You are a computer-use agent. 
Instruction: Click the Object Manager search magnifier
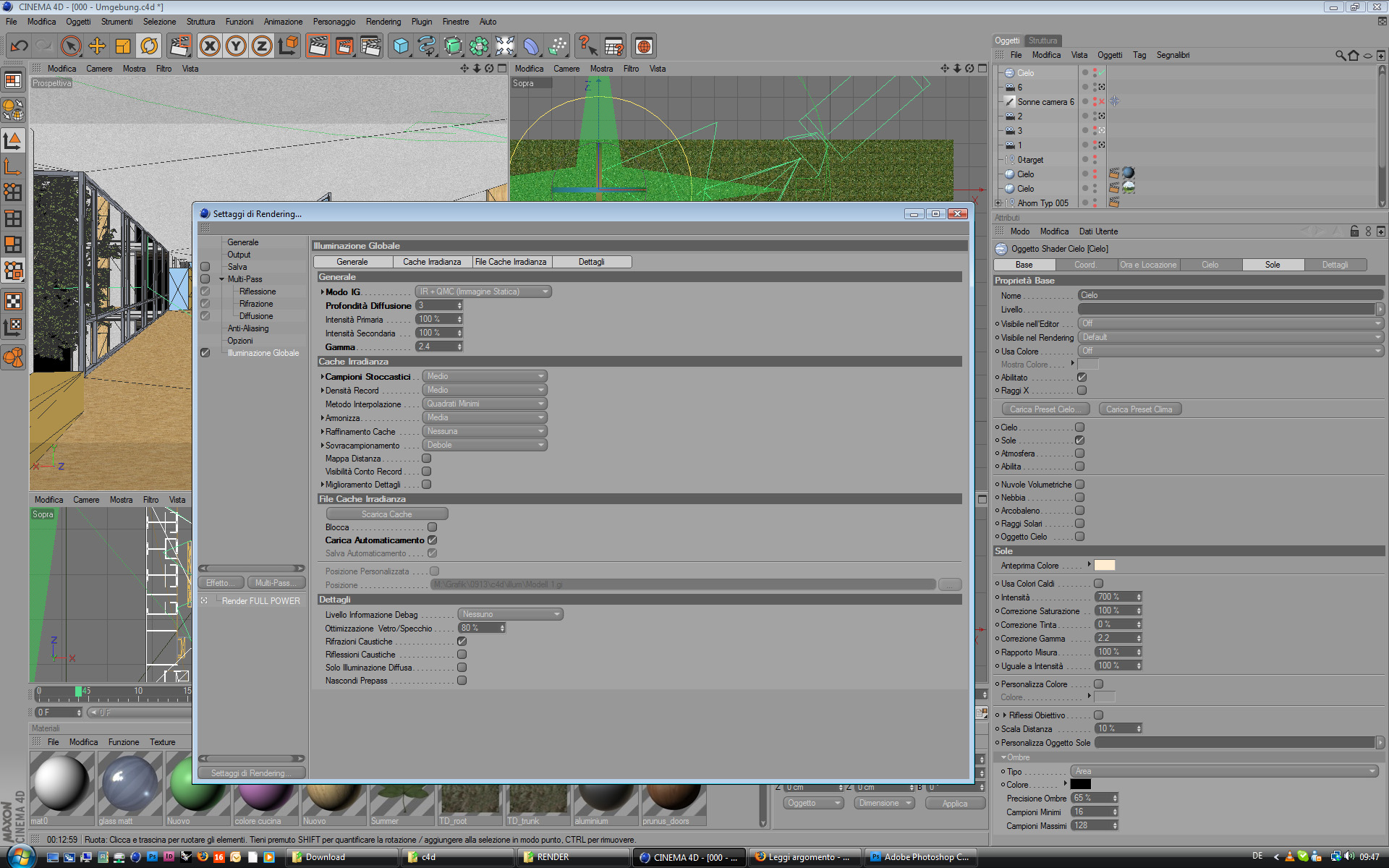[x=1341, y=56]
